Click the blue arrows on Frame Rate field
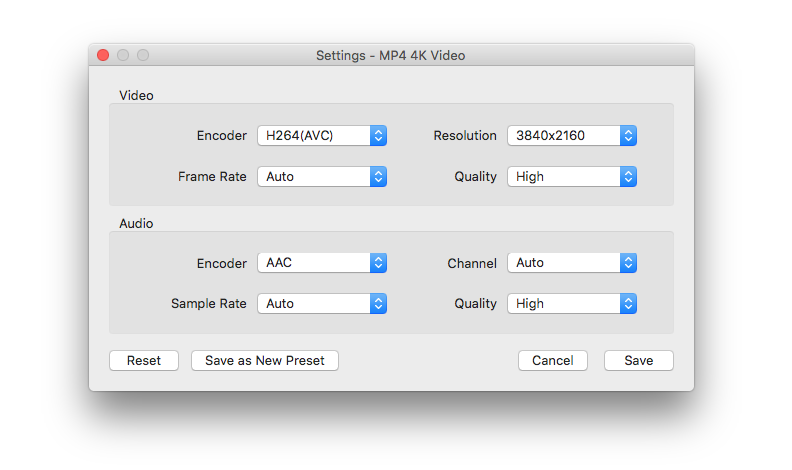Screen dimensions: 792x470 tap(378, 176)
